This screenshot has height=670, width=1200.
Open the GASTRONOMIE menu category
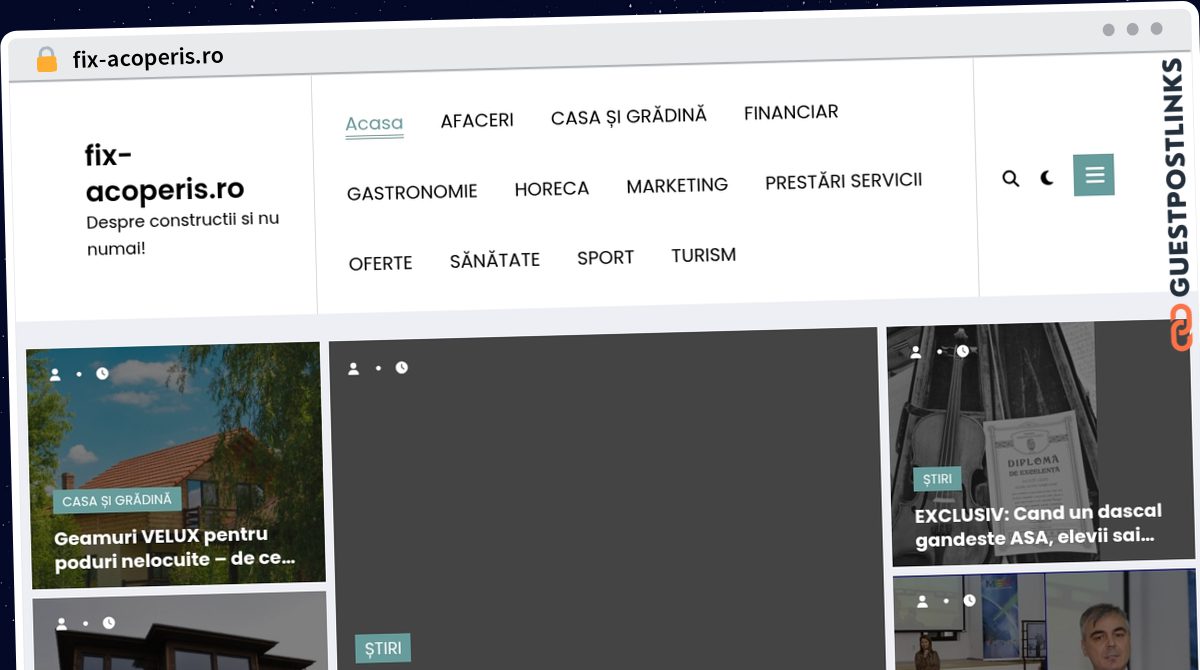[412, 192]
